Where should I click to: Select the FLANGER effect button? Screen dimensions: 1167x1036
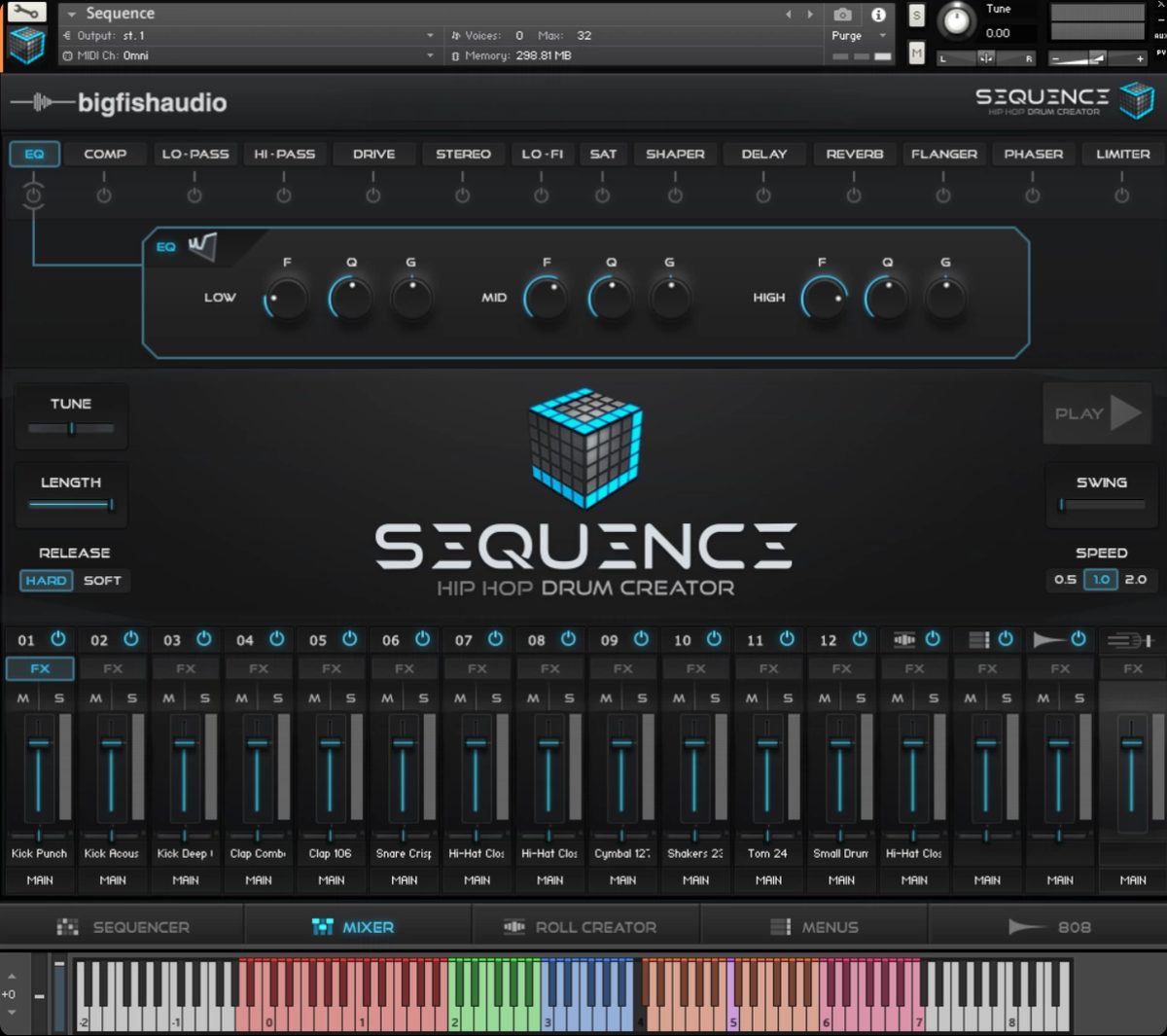click(x=944, y=154)
